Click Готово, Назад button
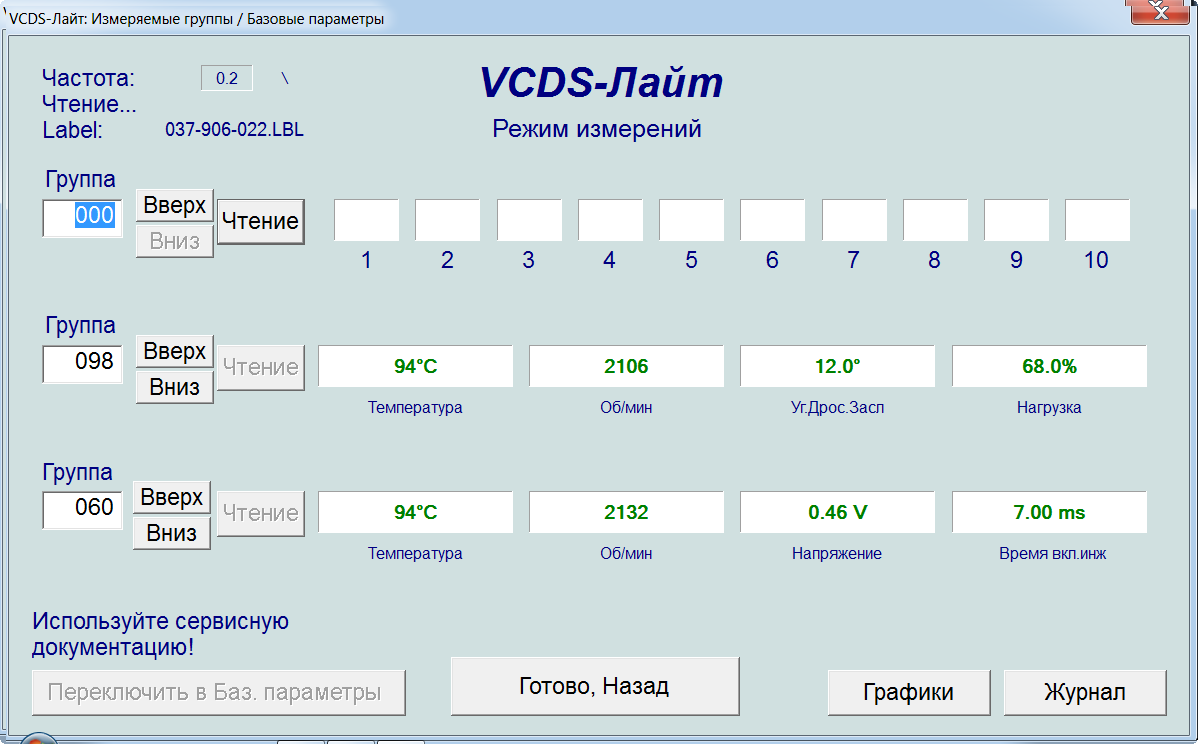 click(594, 686)
